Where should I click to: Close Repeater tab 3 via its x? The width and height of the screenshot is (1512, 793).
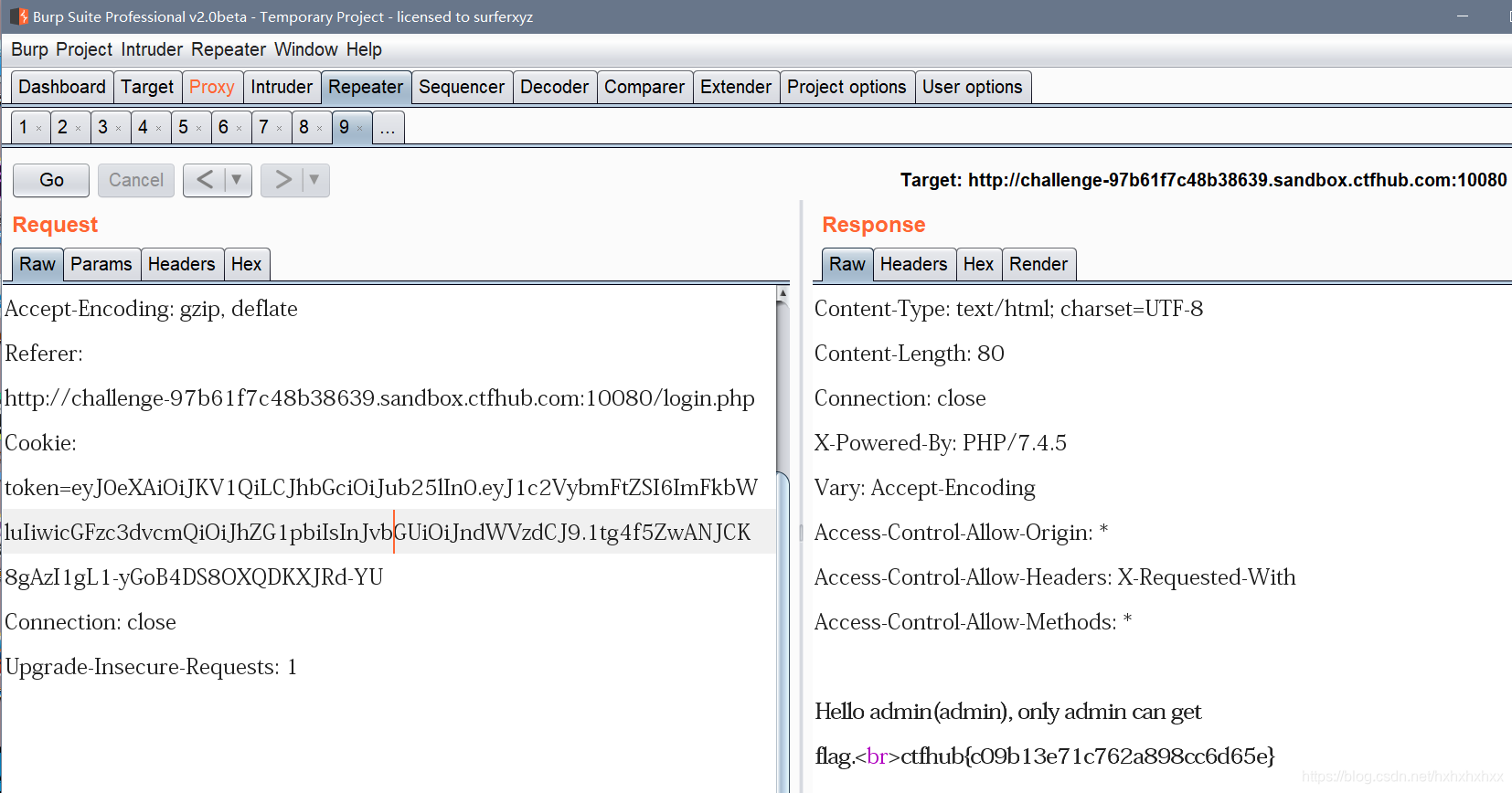[119, 129]
